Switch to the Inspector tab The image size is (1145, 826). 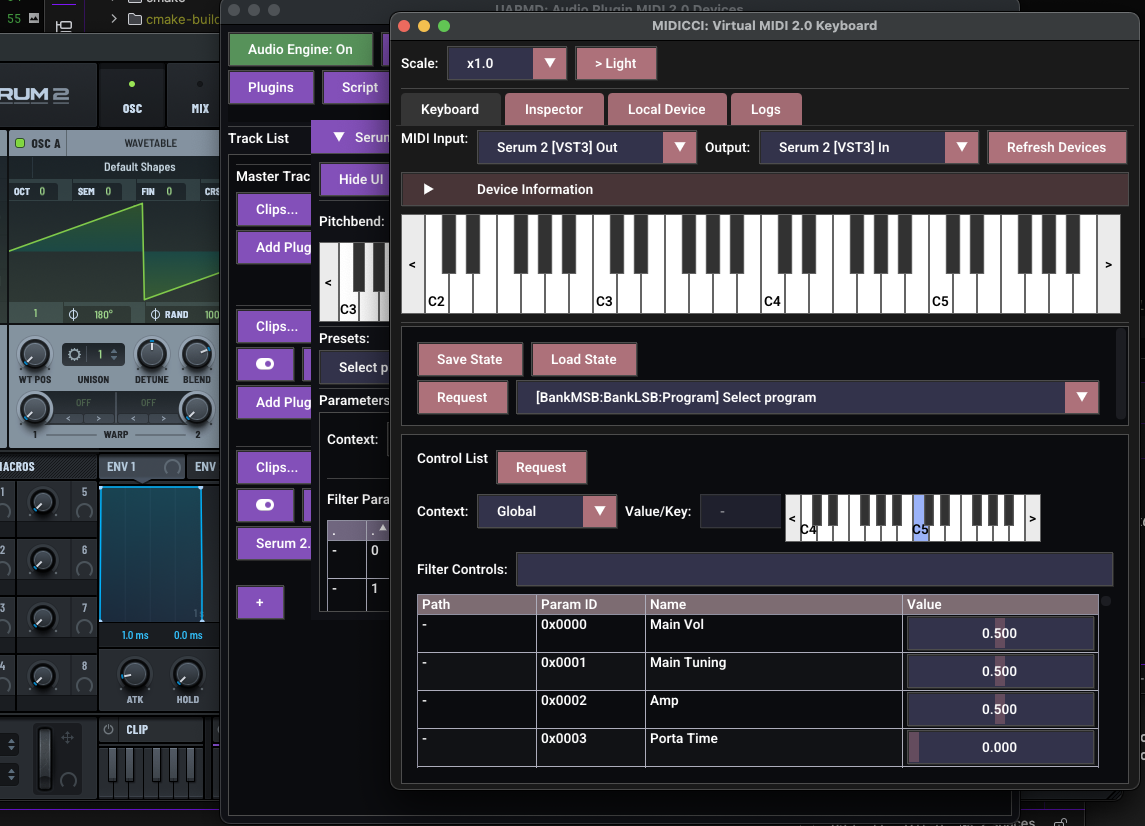[x=554, y=110]
